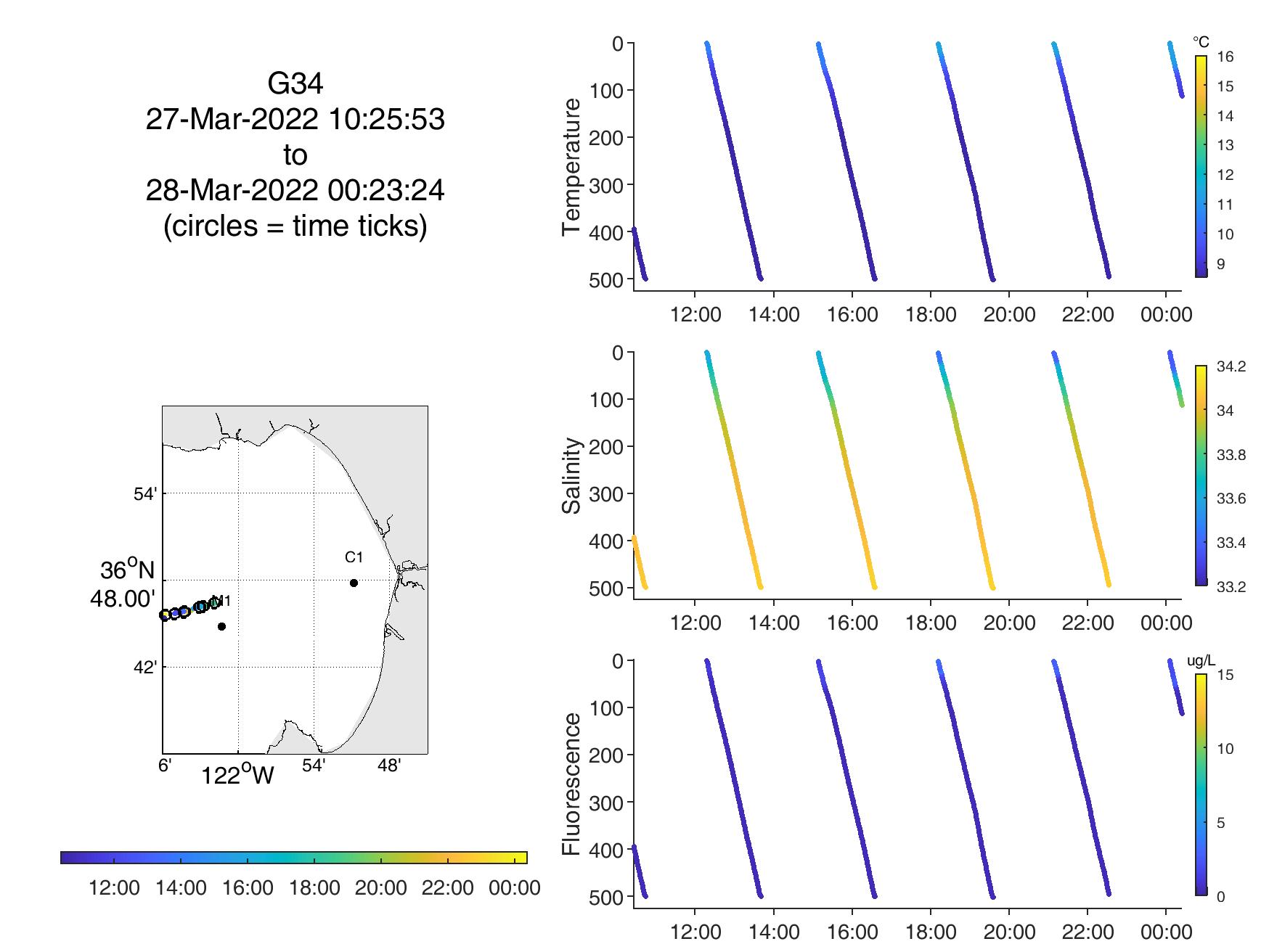
Task: Click the 0 tick on the fluorescence colorbar
Action: 1221,897
